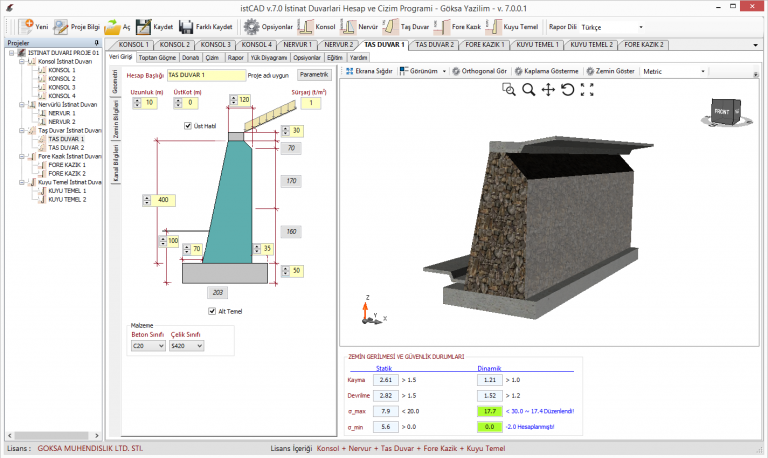This screenshot has width=768, height=458.
Task: Click Uzunluk 10 stepper arrows
Action: [x=137, y=102]
